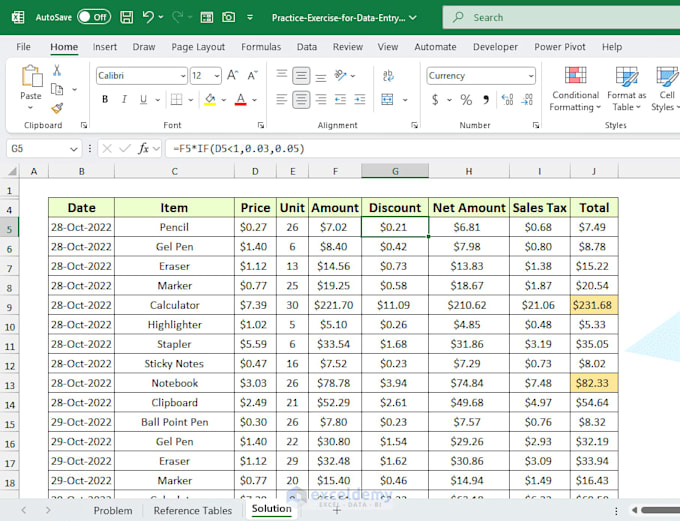Click the horizontal scrollbar at bottom
The height and width of the screenshot is (521, 680).
(x=660, y=510)
